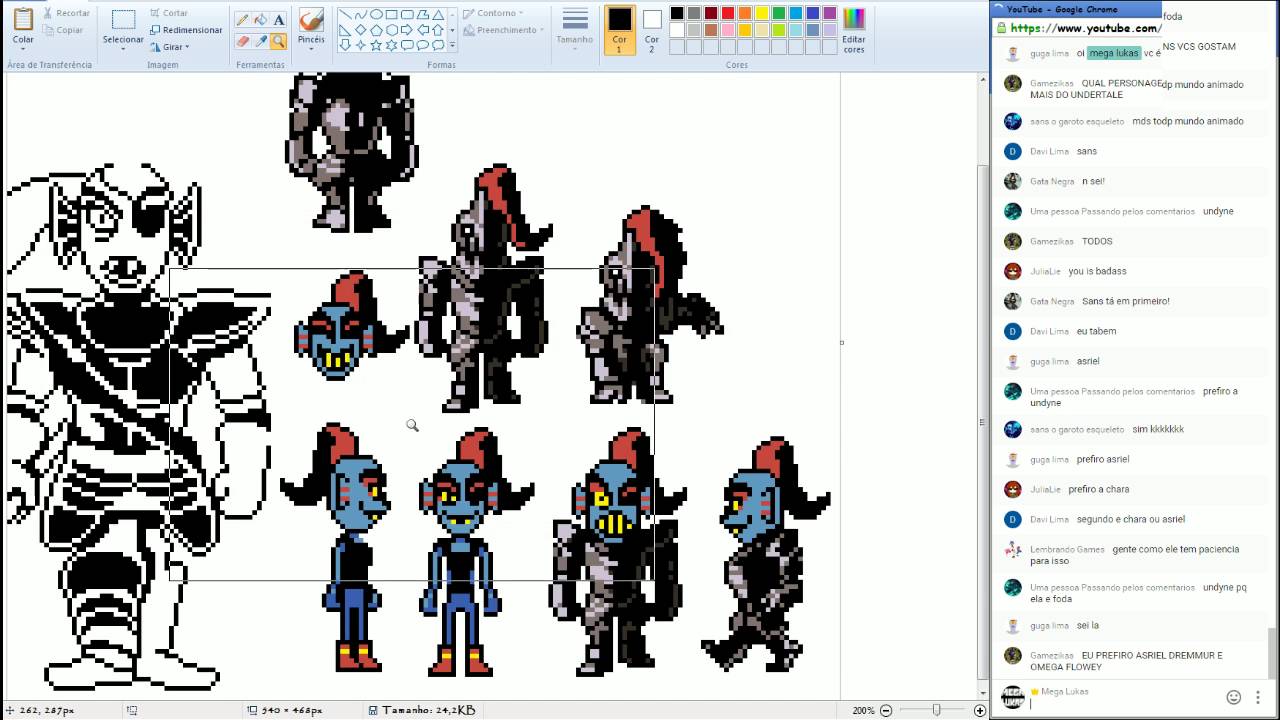Select Cor 2 background color box
This screenshot has height=720, width=1280.
(x=652, y=29)
